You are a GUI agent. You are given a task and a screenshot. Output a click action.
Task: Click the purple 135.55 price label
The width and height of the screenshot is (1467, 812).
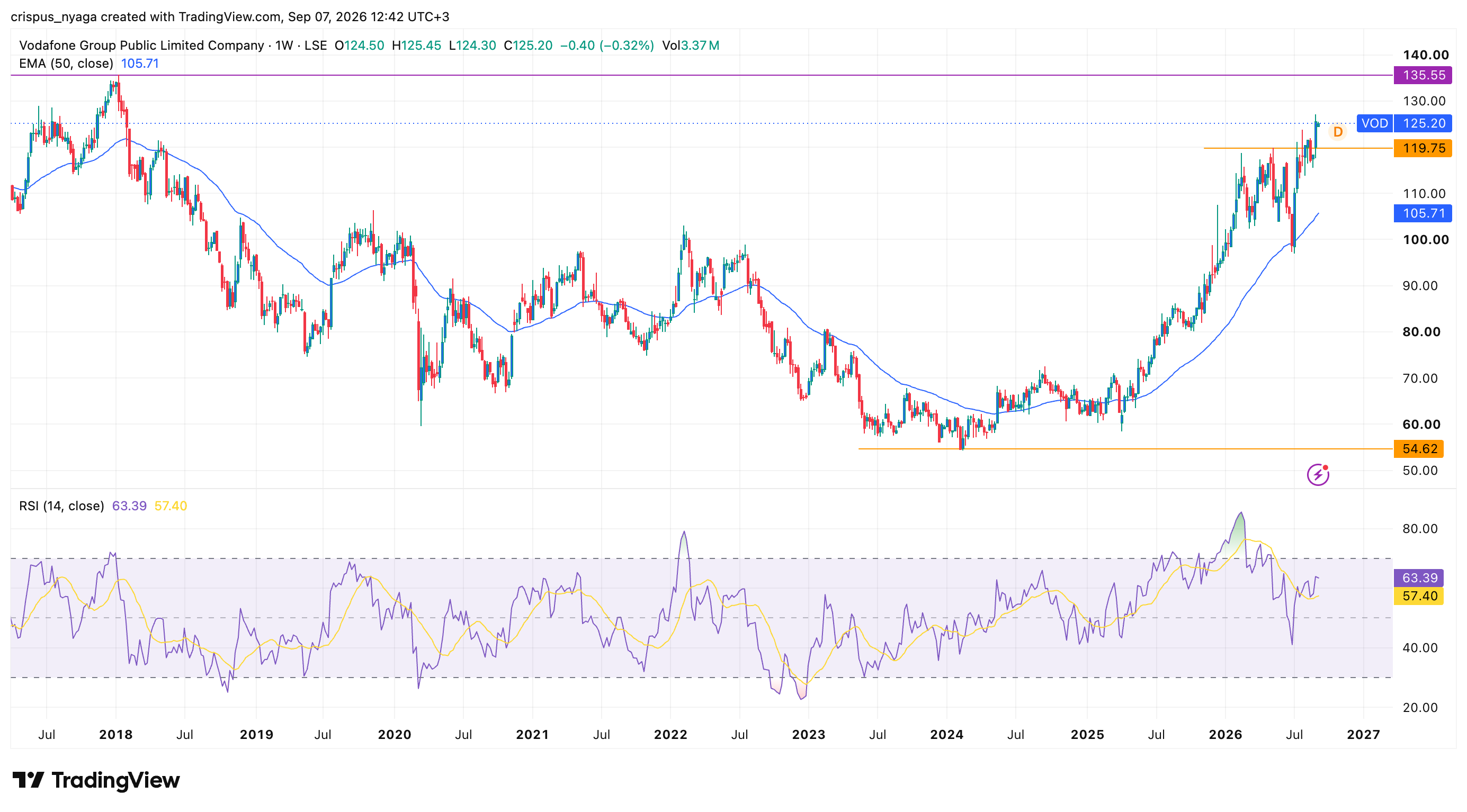click(x=1423, y=75)
